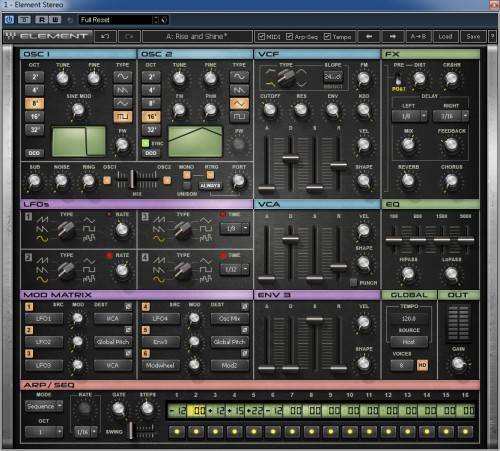This screenshot has width=500, height=451.
Task: Load next preset with right arrow
Action: pos(393,36)
